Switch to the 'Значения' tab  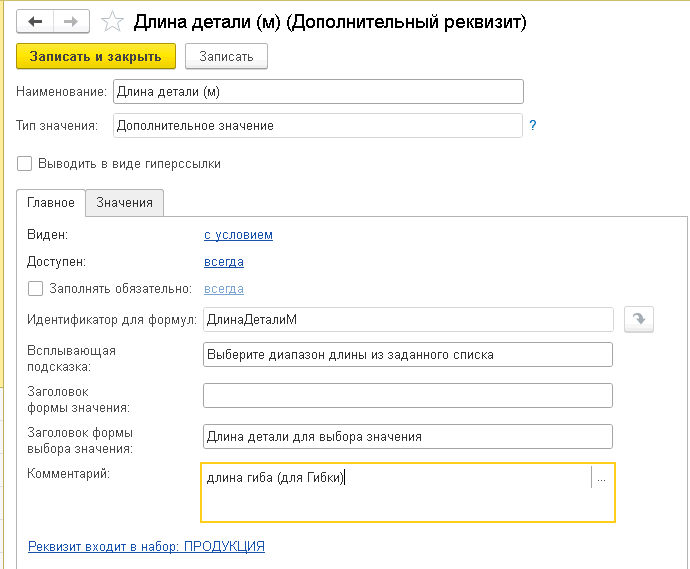[x=124, y=203]
